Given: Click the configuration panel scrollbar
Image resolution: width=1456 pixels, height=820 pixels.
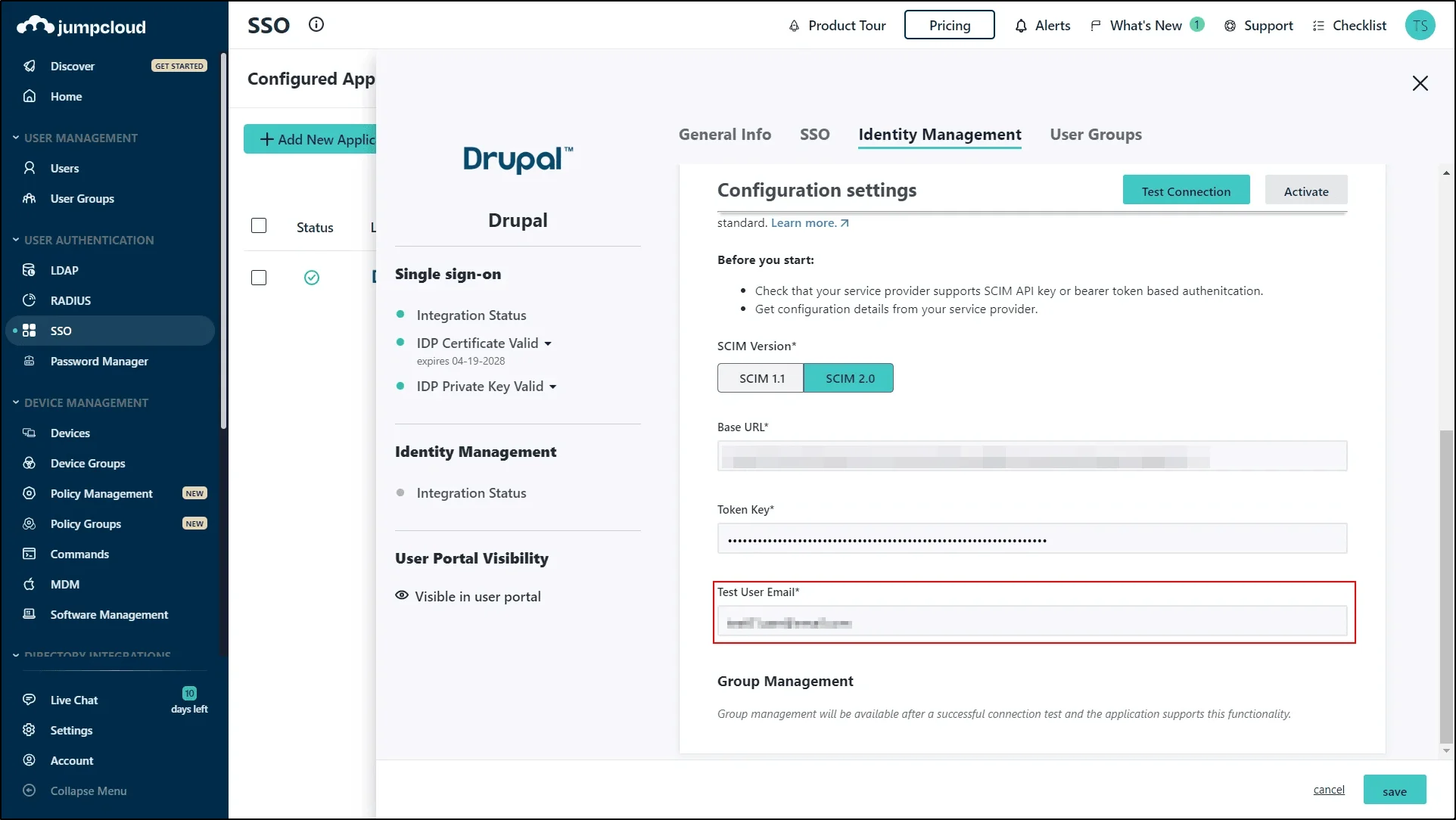Looking at the screenshot, I should tap(1446, 586).
